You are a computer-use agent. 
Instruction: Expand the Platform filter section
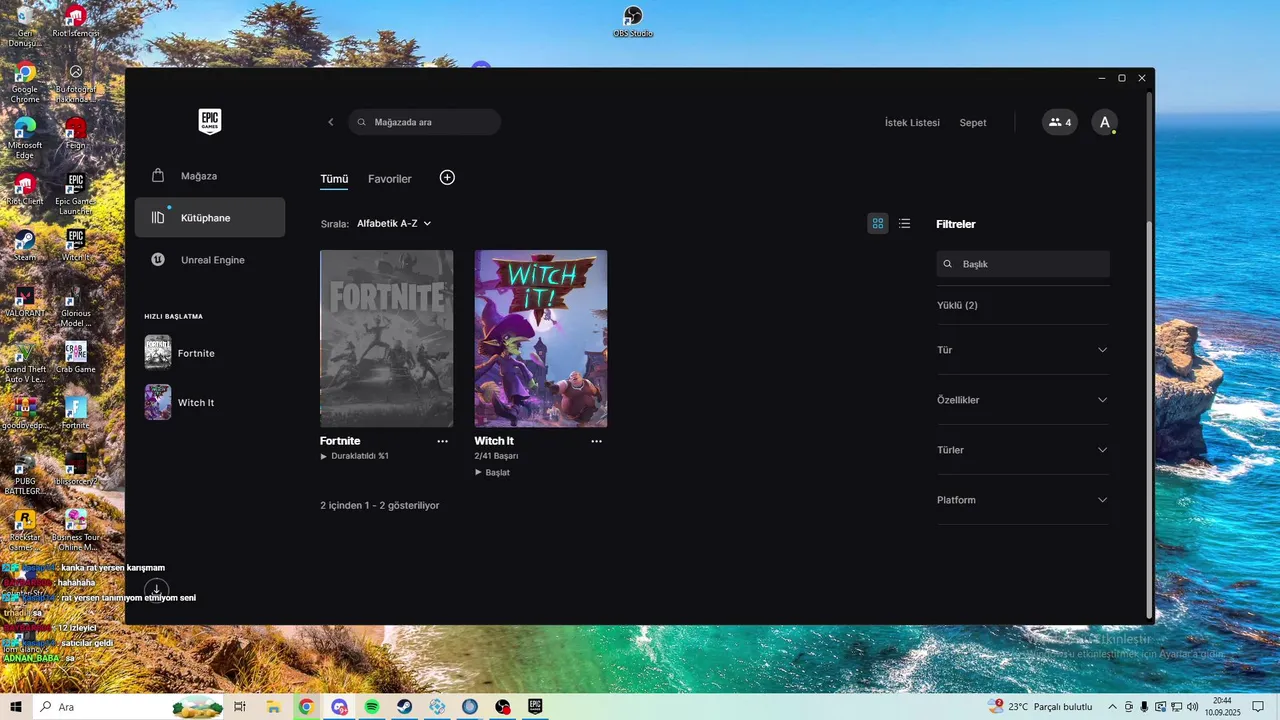click(x=1023, y=500)
